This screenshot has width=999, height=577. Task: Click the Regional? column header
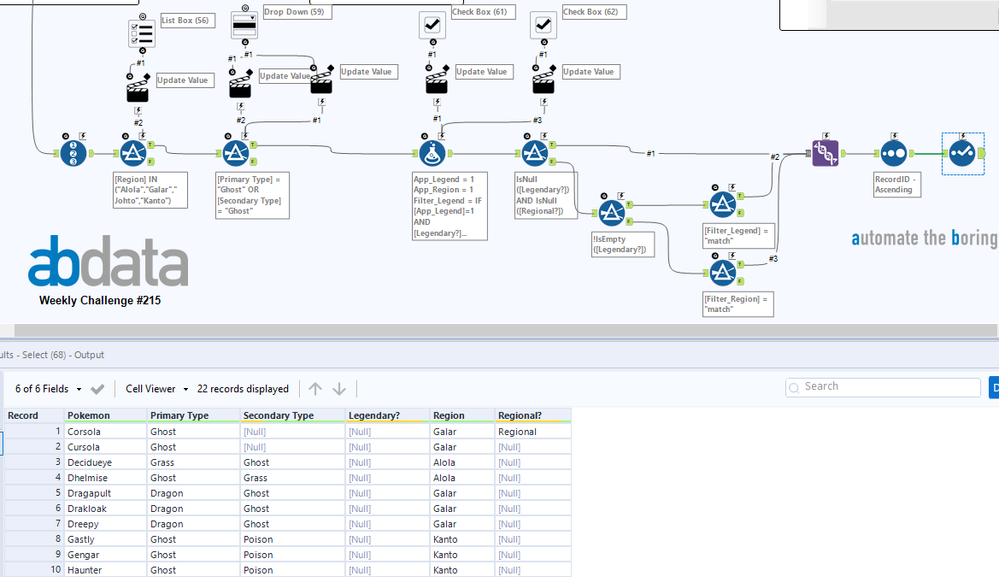coord(533,415)
